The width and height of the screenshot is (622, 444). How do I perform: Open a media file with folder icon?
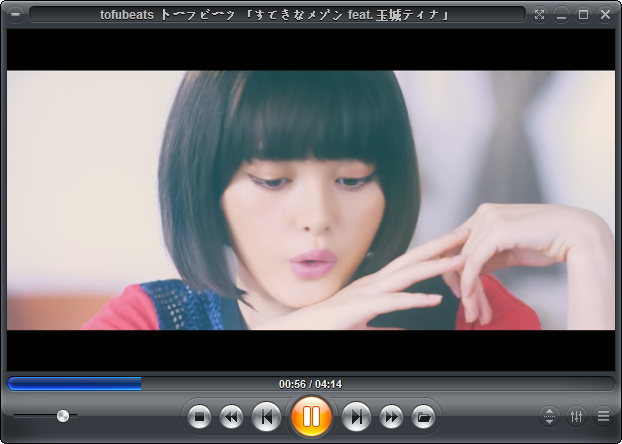tap(424, 416)
